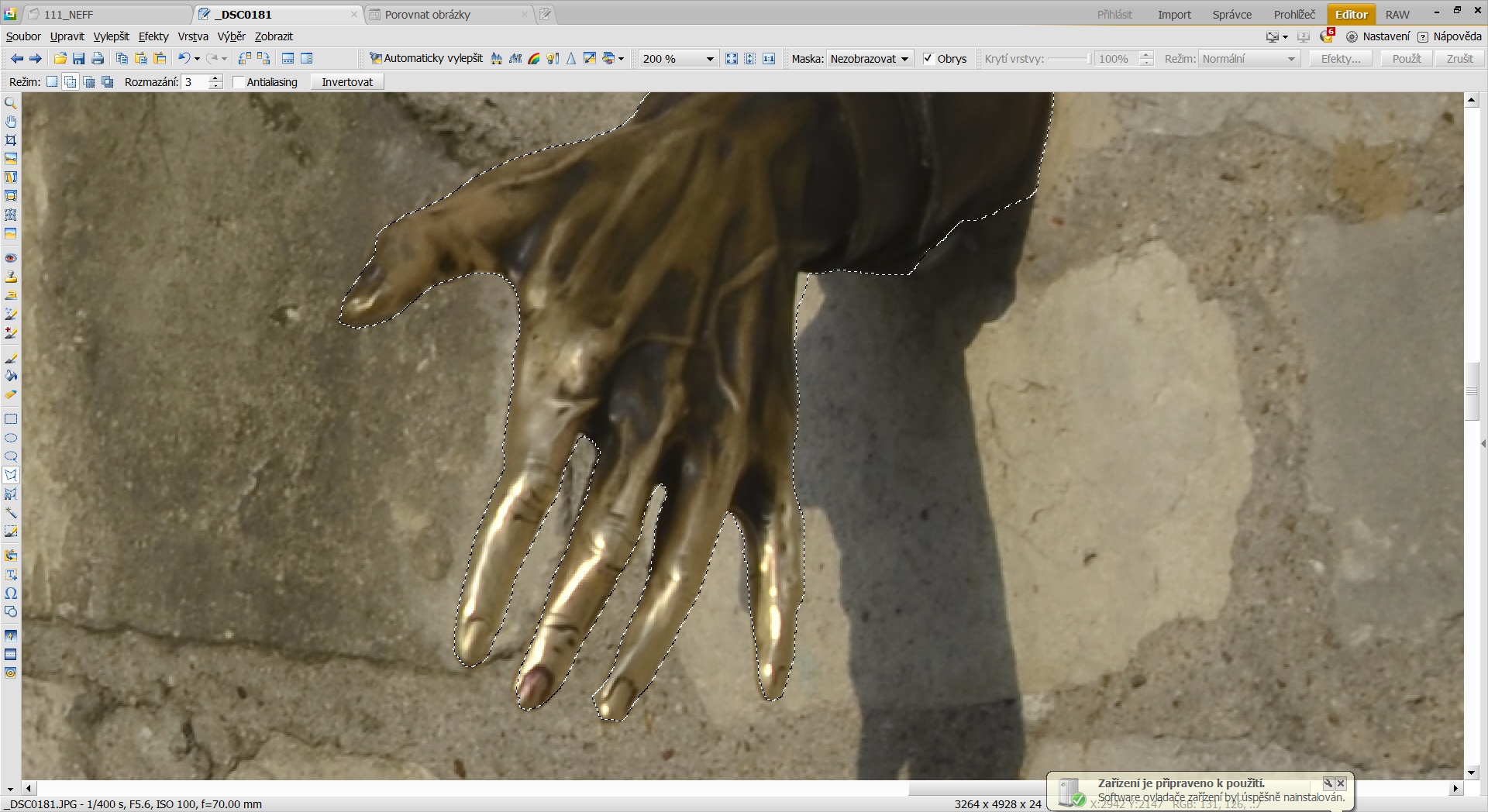Viewport: 1488px width, 812px height.
Task: Click the Rozmazání value input field
Action: click(195, 82)
